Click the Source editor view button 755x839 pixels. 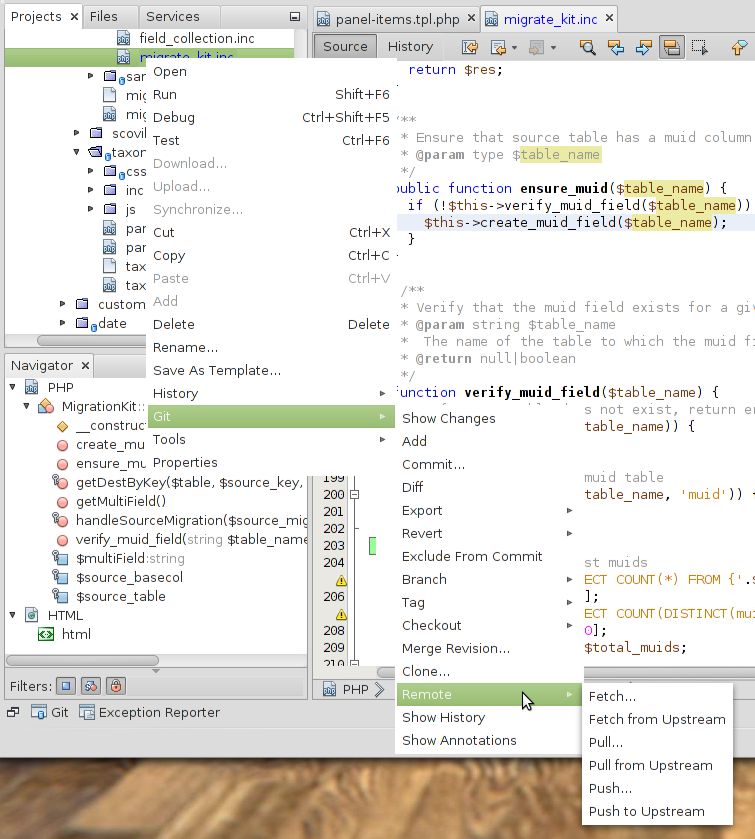click(x=345, y=47)
